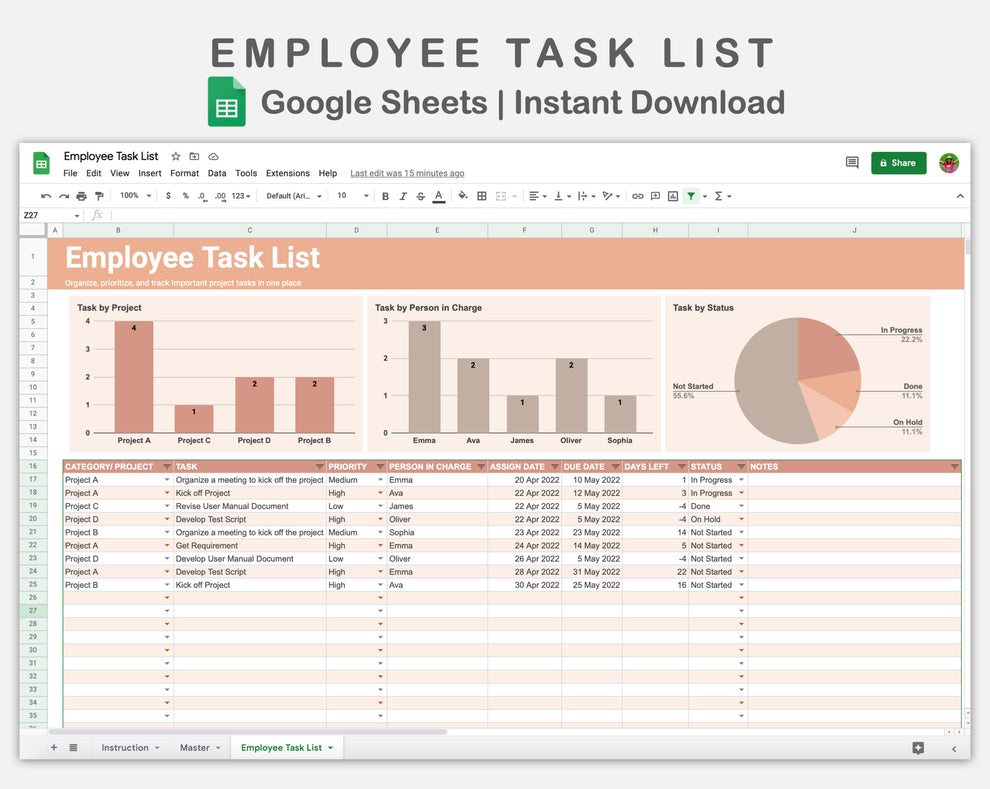
Task: Select the borders icon in the toolbar
Action: coord(483,196)
